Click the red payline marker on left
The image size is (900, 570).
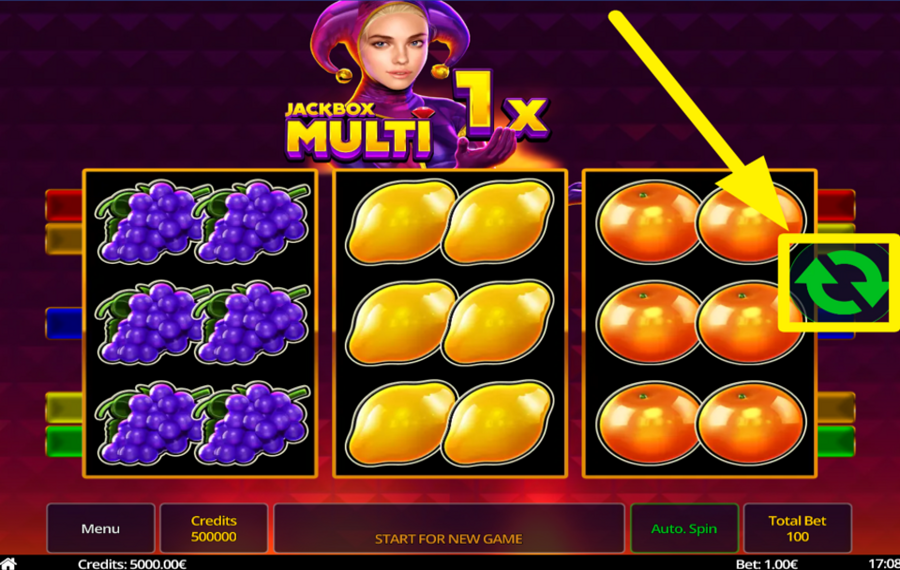(x=64, y=205)
